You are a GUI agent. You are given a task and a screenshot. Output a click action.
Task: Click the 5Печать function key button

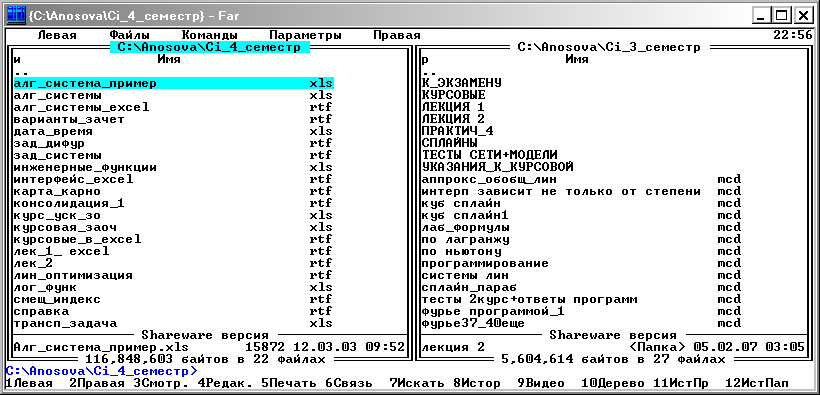pyautogui.click(x=289, y=383)
